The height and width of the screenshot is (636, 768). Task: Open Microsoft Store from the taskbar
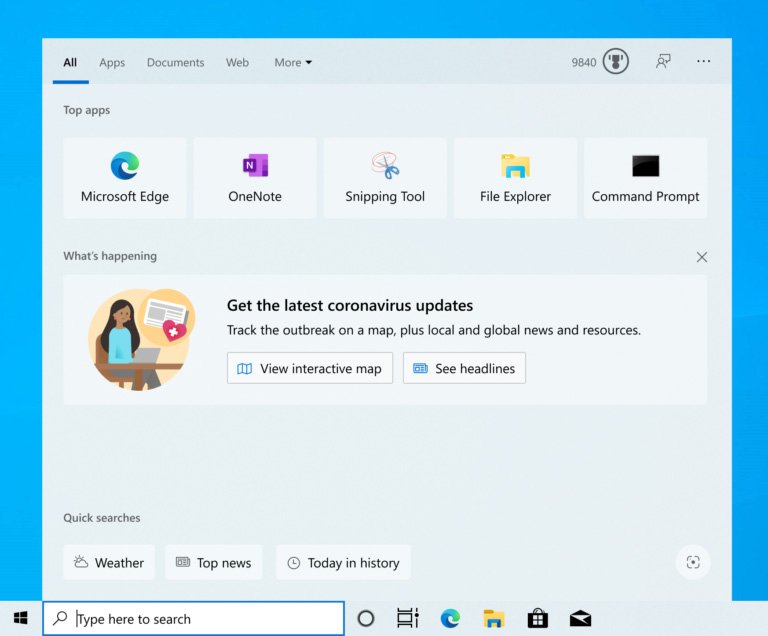point(537,618)
